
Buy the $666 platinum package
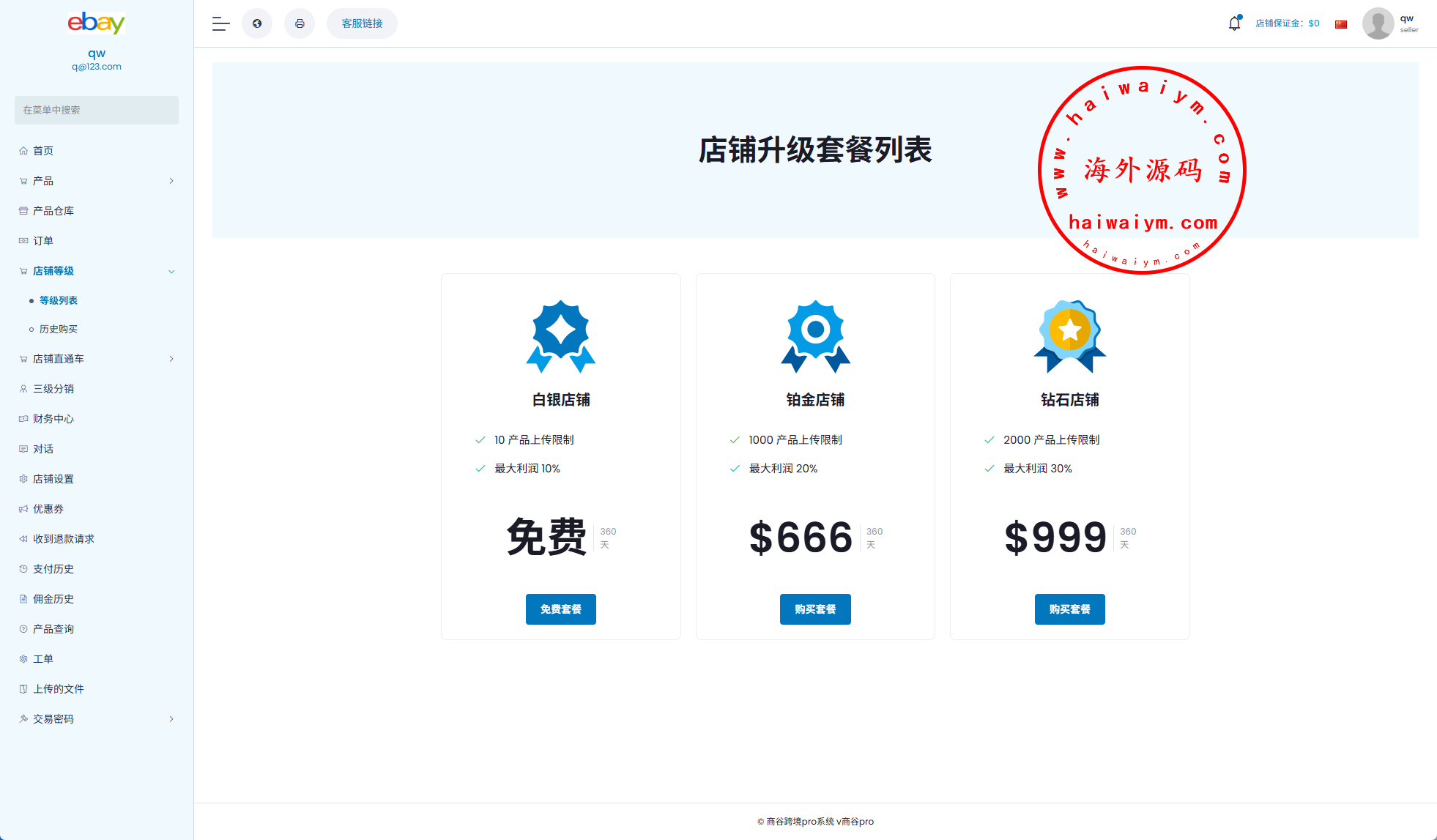tap(815, 609)
